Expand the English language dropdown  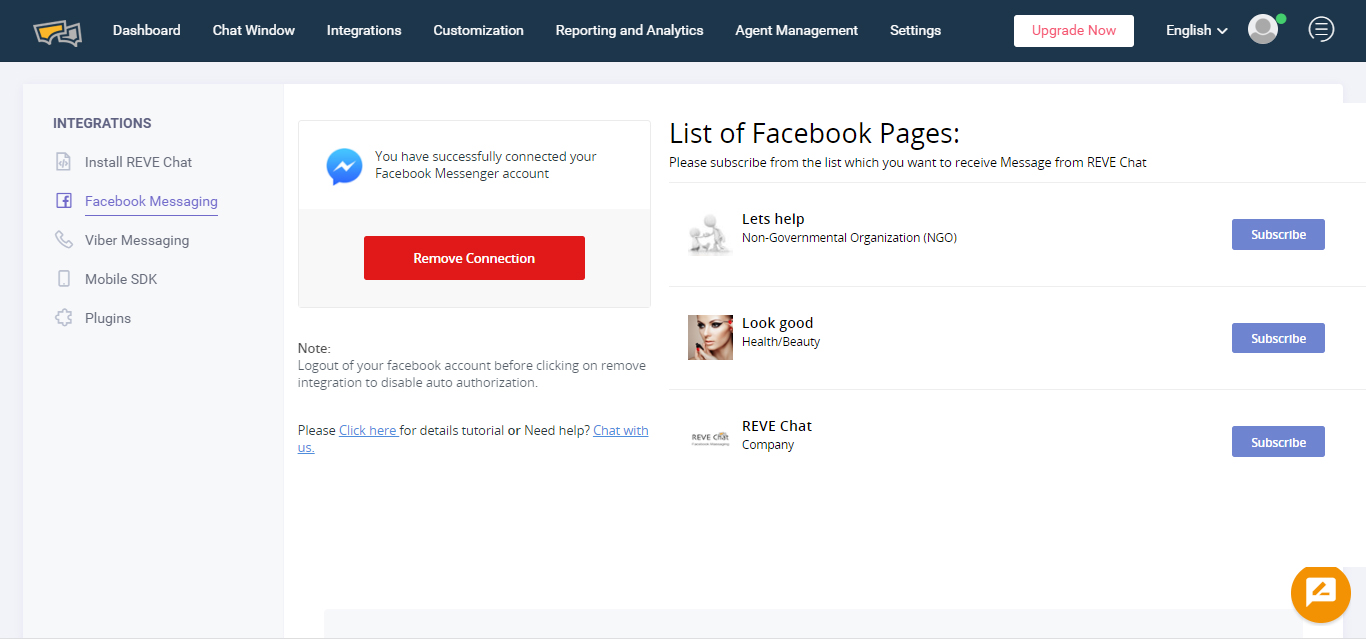[1196, 30]
